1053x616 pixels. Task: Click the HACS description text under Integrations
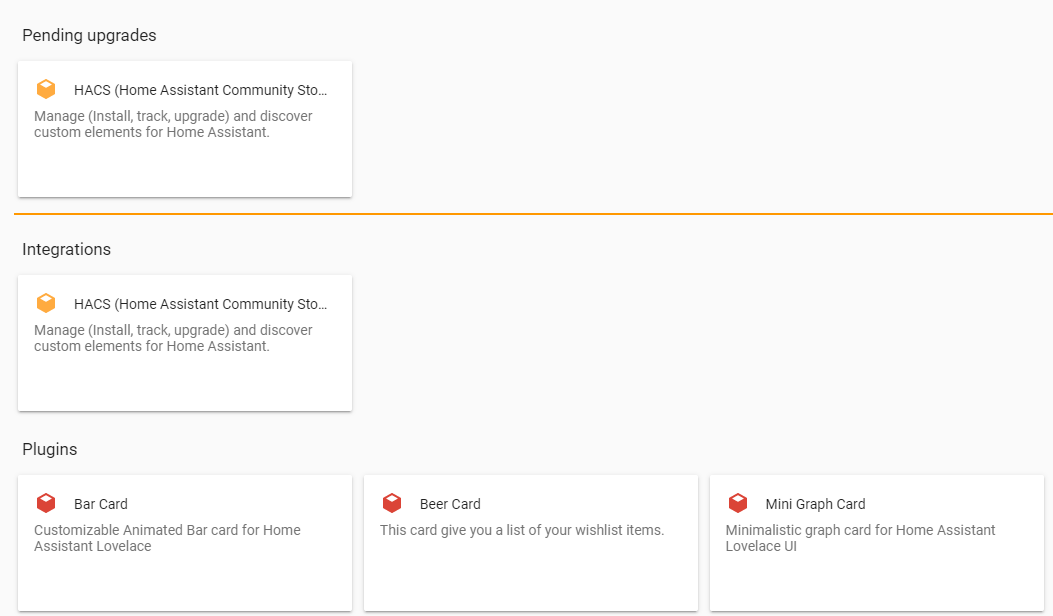[x=173, y=338]
